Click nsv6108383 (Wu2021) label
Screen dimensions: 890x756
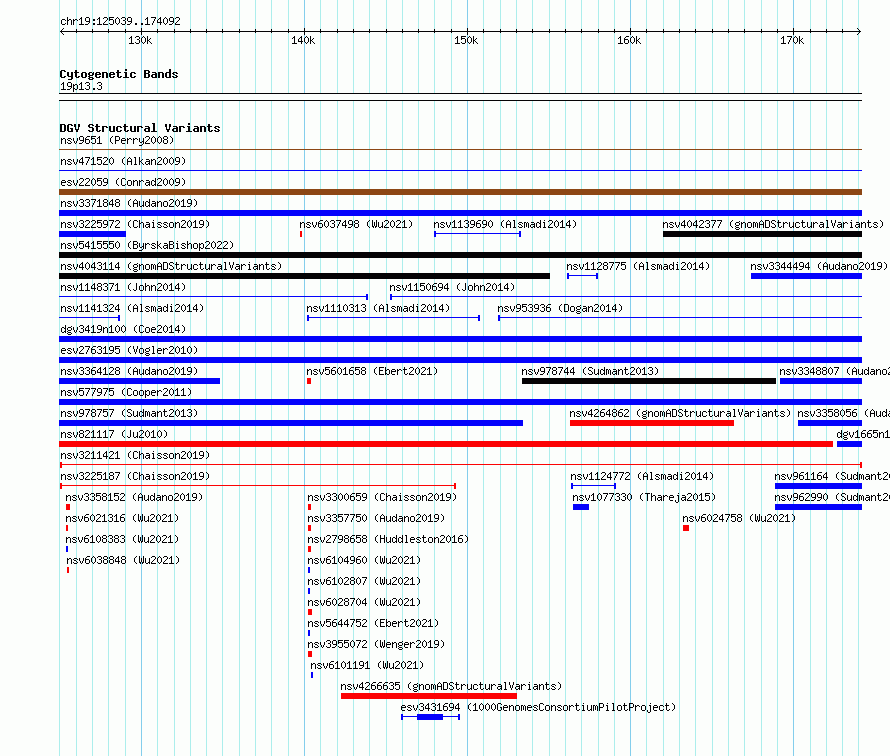click(x=122, y=539)
